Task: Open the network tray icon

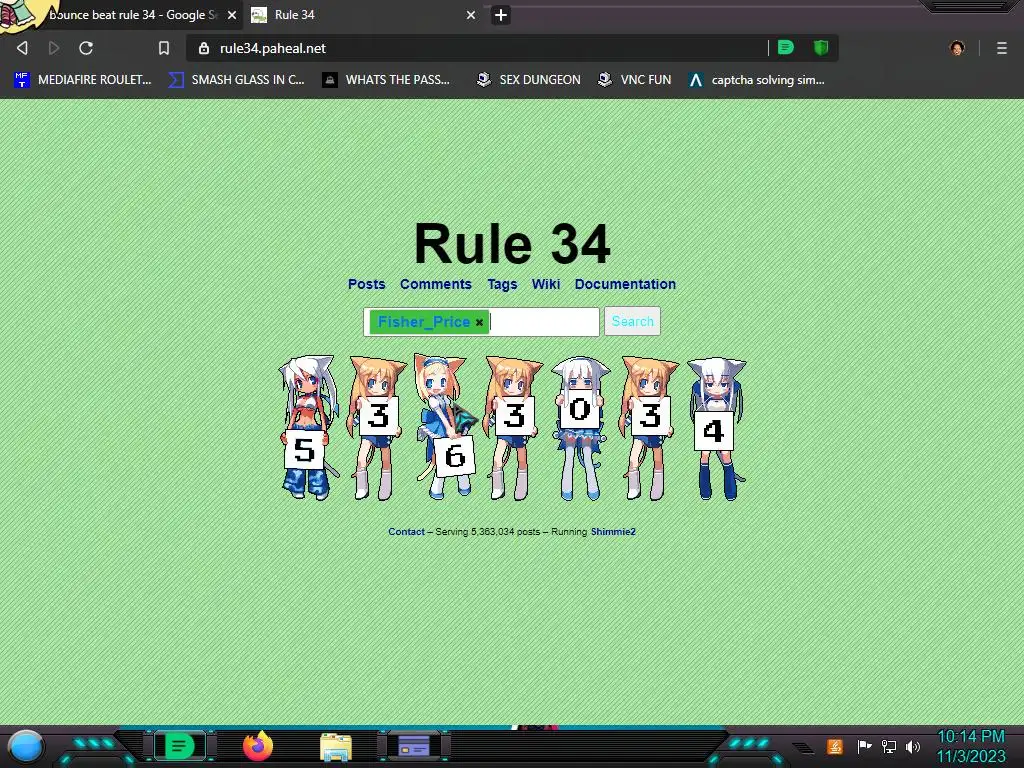Action: point(889,746)
